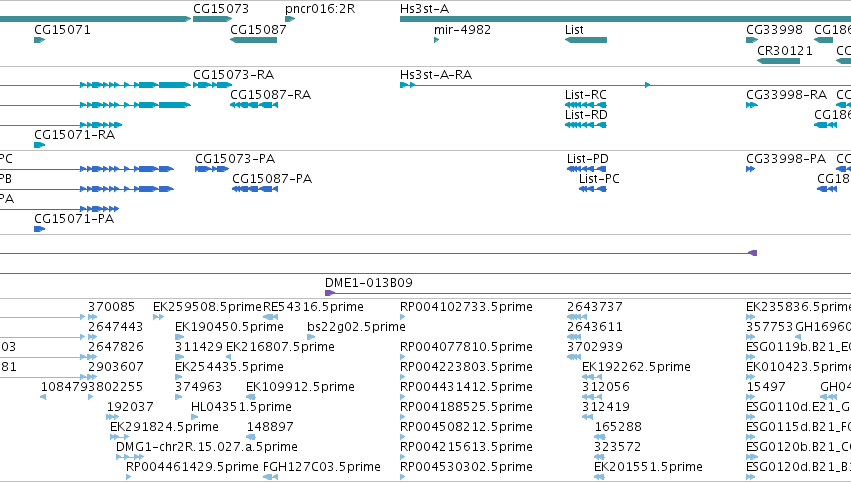Click EST DMG1-chr2R.15.027.a.5prime
The height and width of the screenshot is (482, 851).
(207, 447)
